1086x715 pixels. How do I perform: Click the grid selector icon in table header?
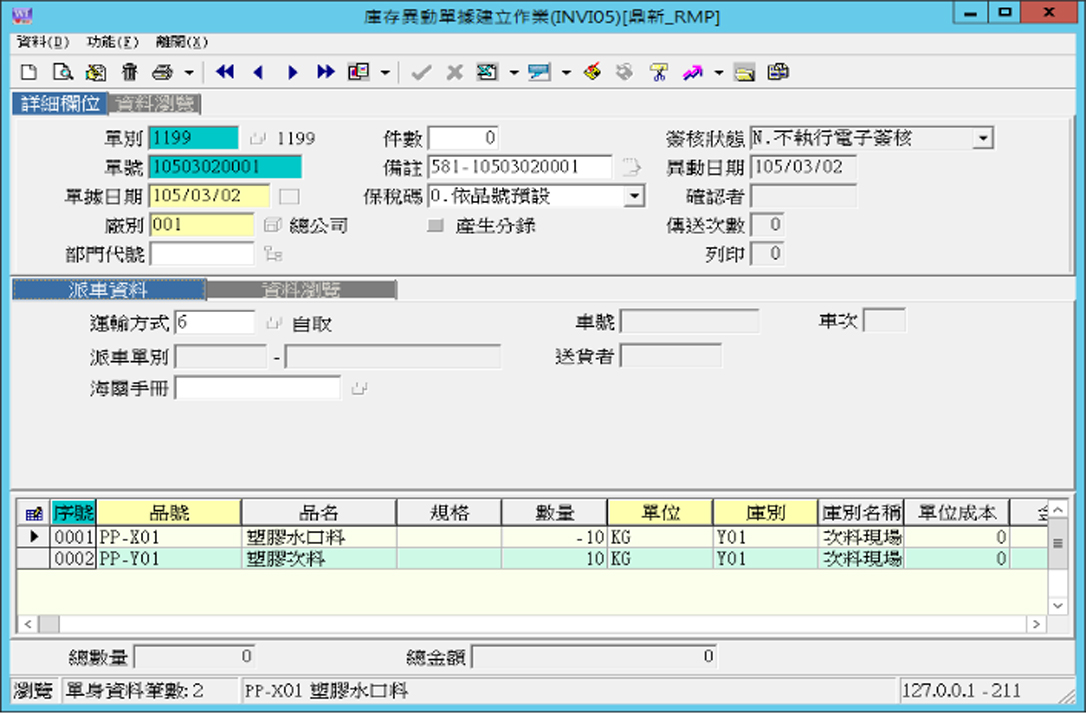click(34, 514)
